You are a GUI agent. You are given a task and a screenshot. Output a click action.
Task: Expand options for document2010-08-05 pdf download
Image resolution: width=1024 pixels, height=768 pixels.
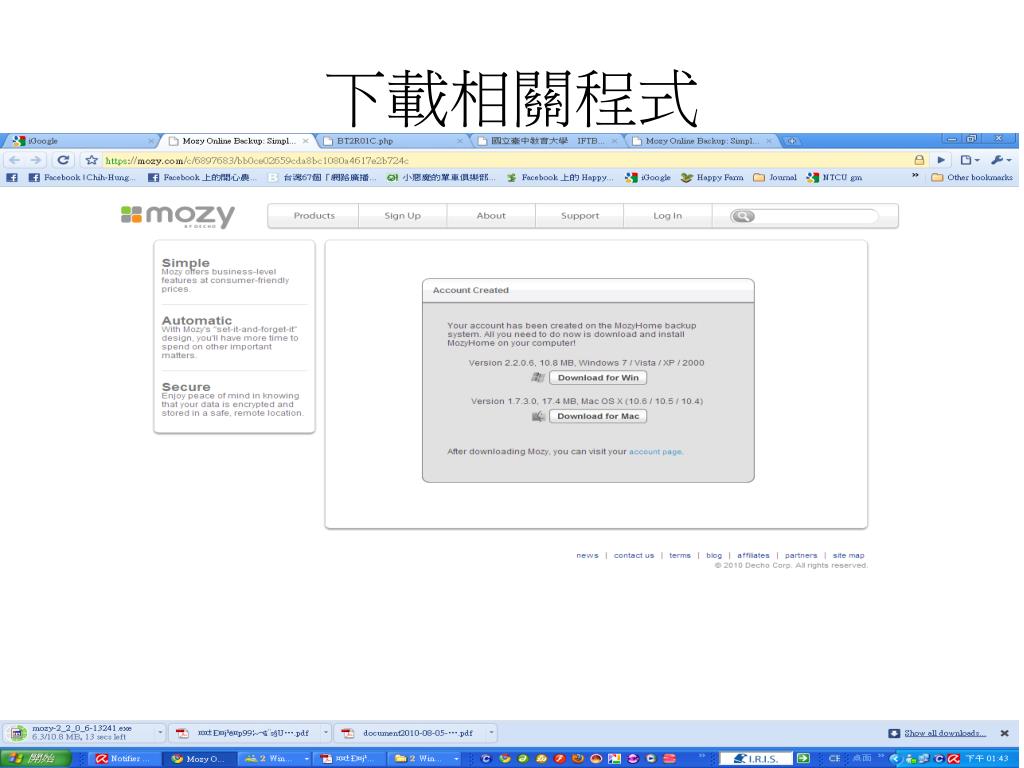point(491,733)
